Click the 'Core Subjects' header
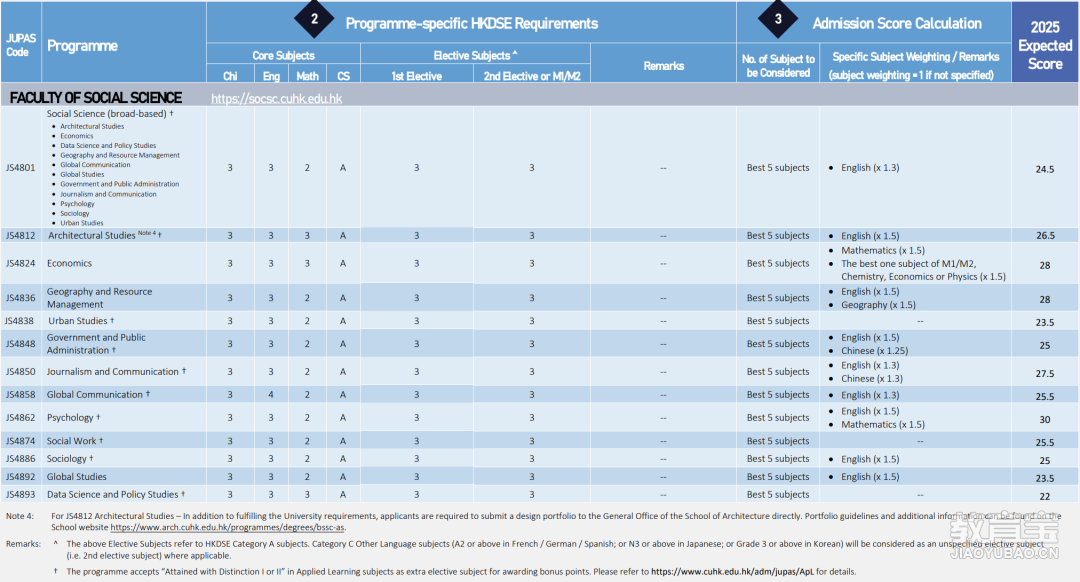 [x=283, y=55]
